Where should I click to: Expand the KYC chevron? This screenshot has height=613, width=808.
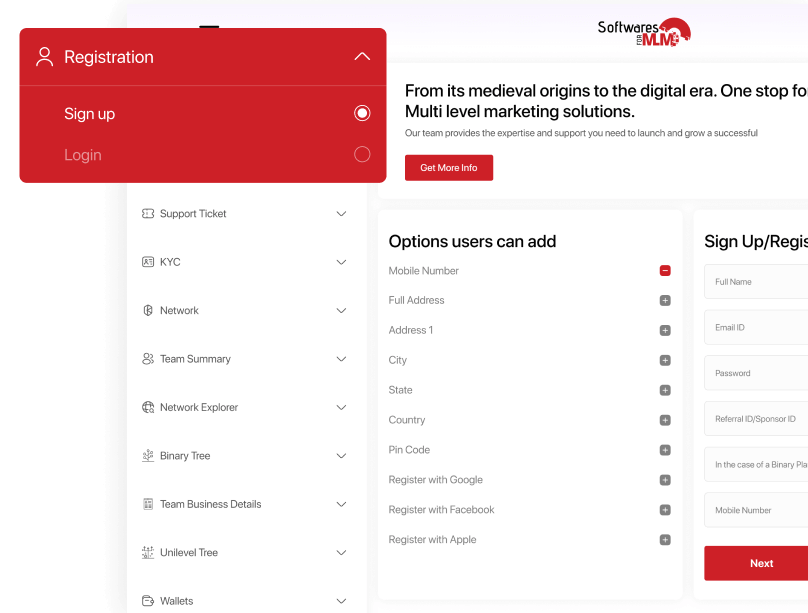pyautogui.click(x=341, y=262)
